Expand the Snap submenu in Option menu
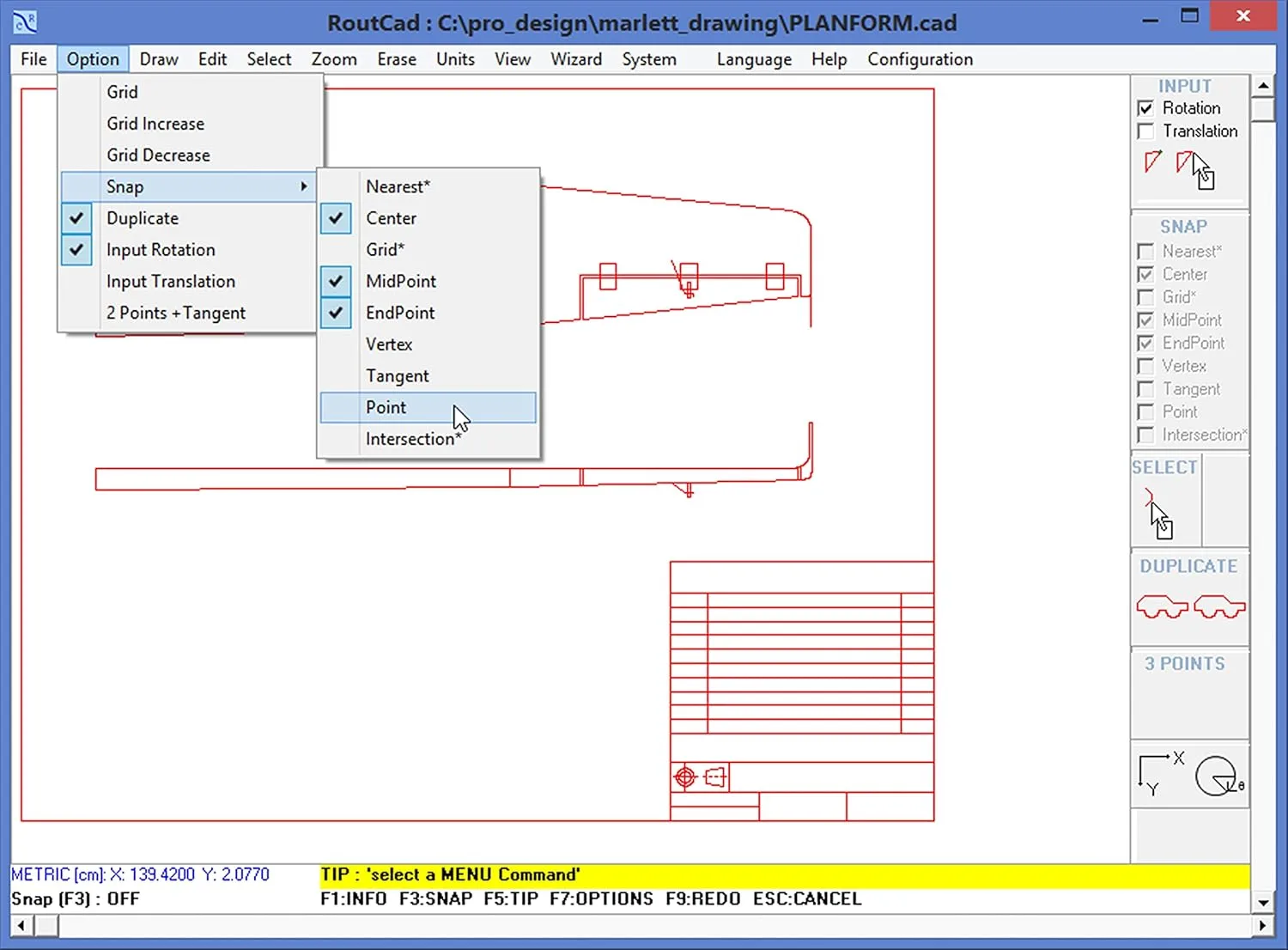This screenshot has width=1288, height=950. 125,186
